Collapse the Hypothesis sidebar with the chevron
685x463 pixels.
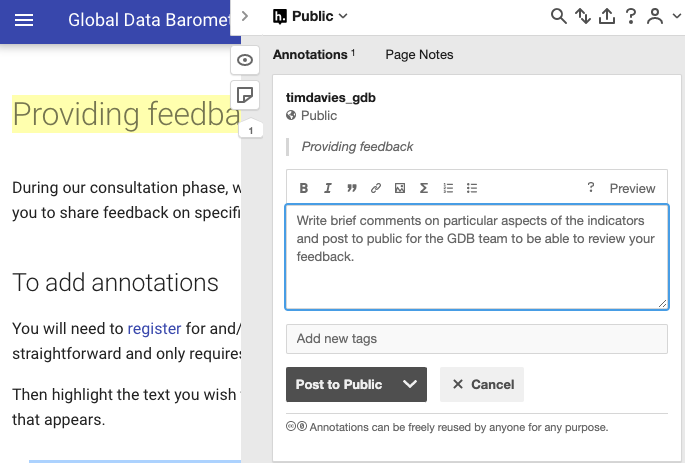(x=245, y=17)
